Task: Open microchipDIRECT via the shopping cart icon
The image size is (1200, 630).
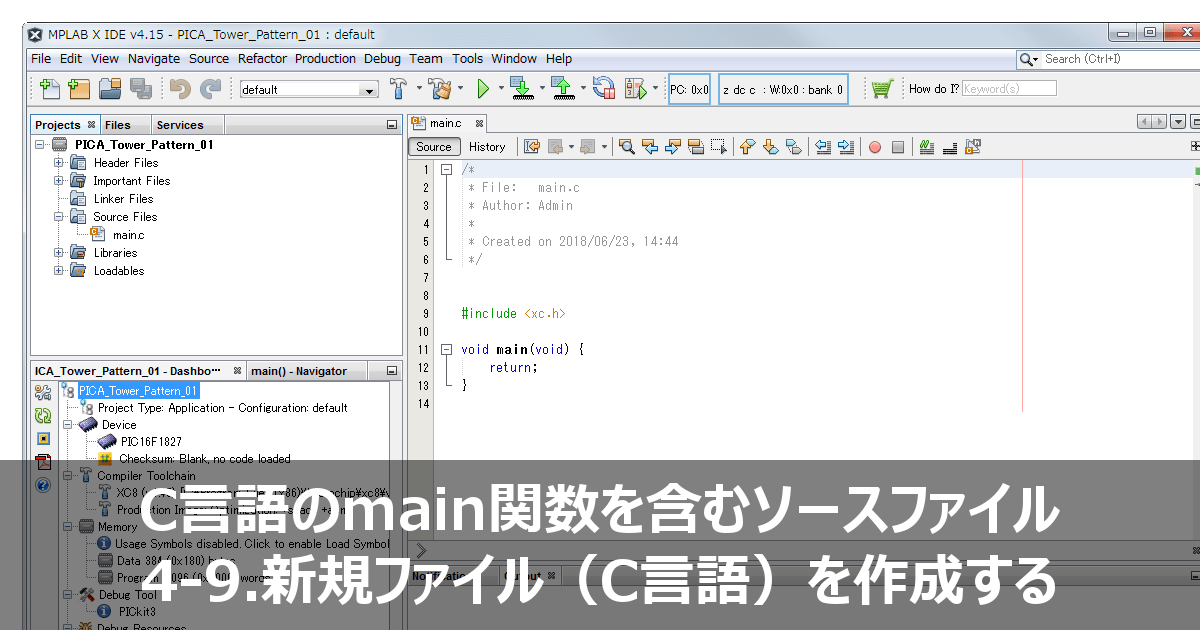Action: (880, 88)
